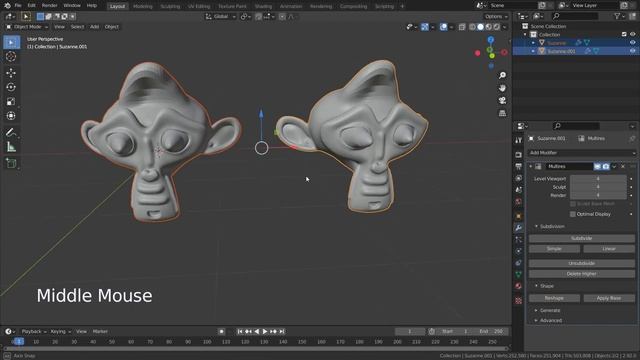Viewport: 640px width, 360px height.
Task: Click the blue Z axis navigation gizmo
Action: click(491, 40)
